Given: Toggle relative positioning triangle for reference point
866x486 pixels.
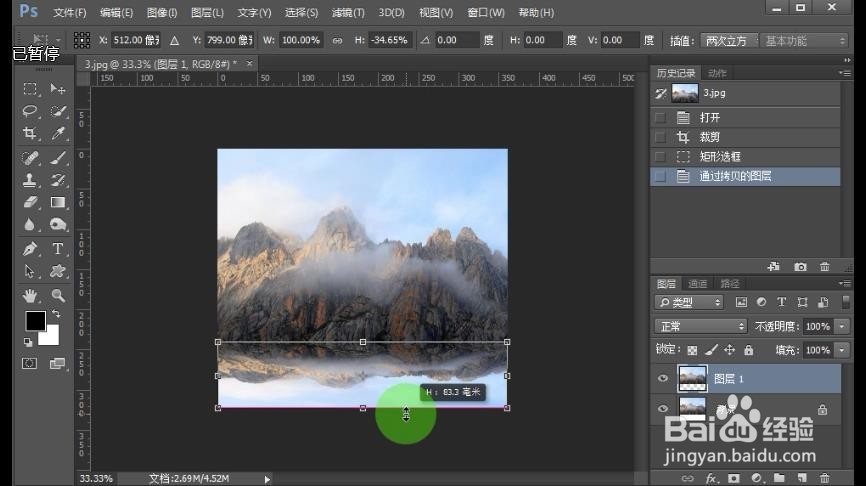Looking at the screenshot, I should pyautogui.click(x=175, y=40).
